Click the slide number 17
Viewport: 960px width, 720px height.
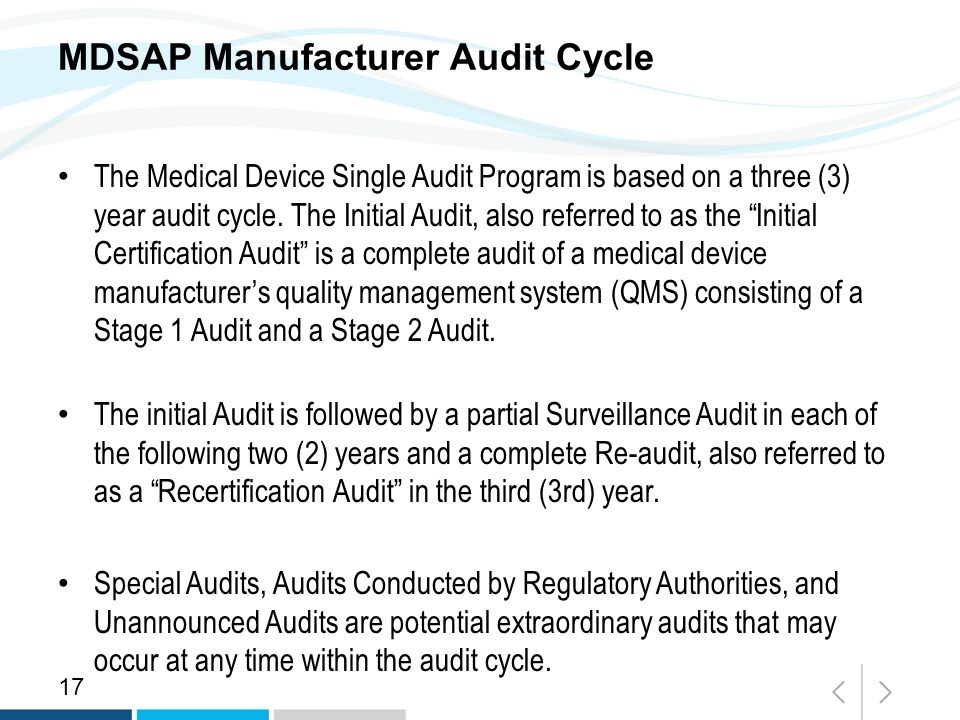71,687
